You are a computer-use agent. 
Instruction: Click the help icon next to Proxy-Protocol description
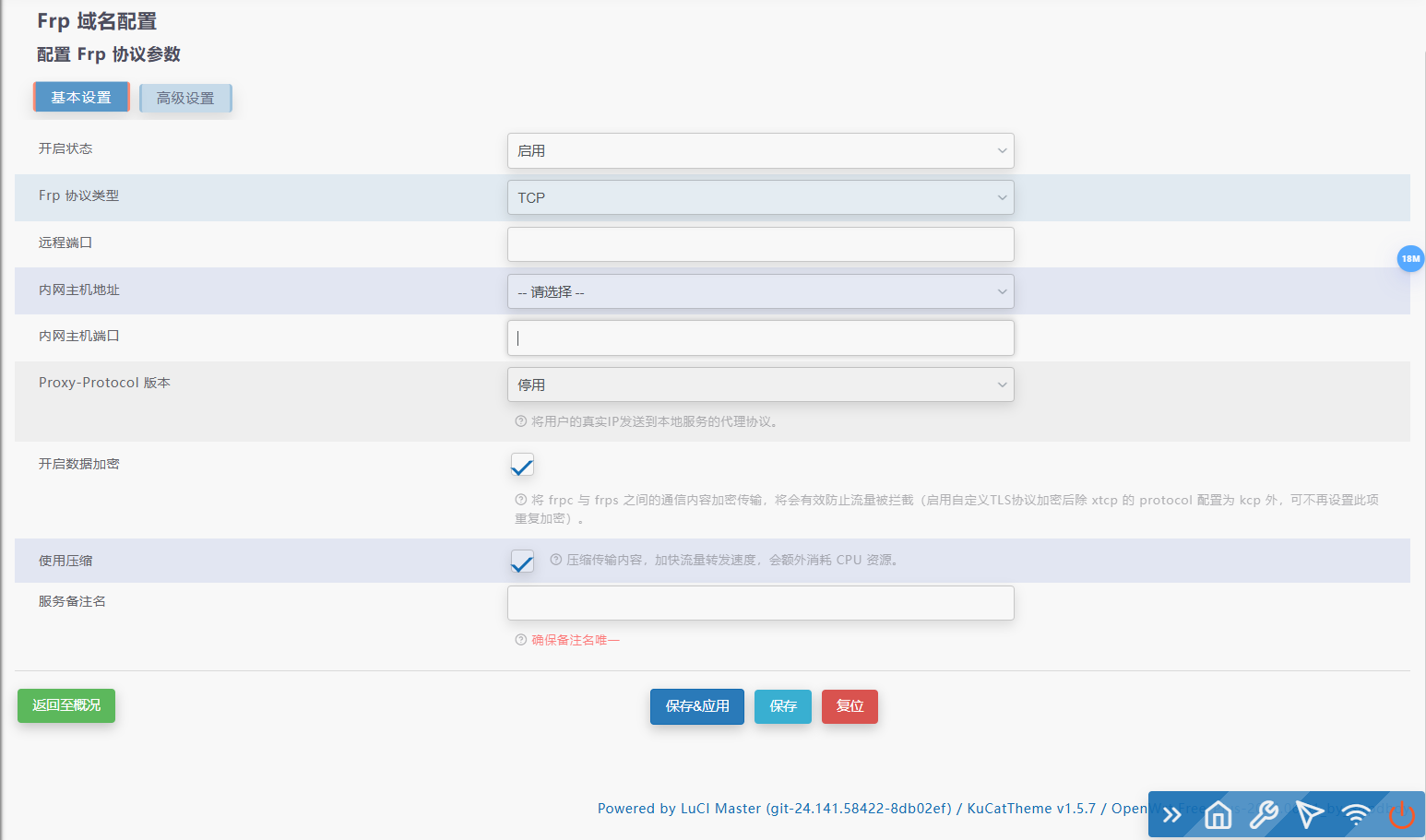click(519, 420)
